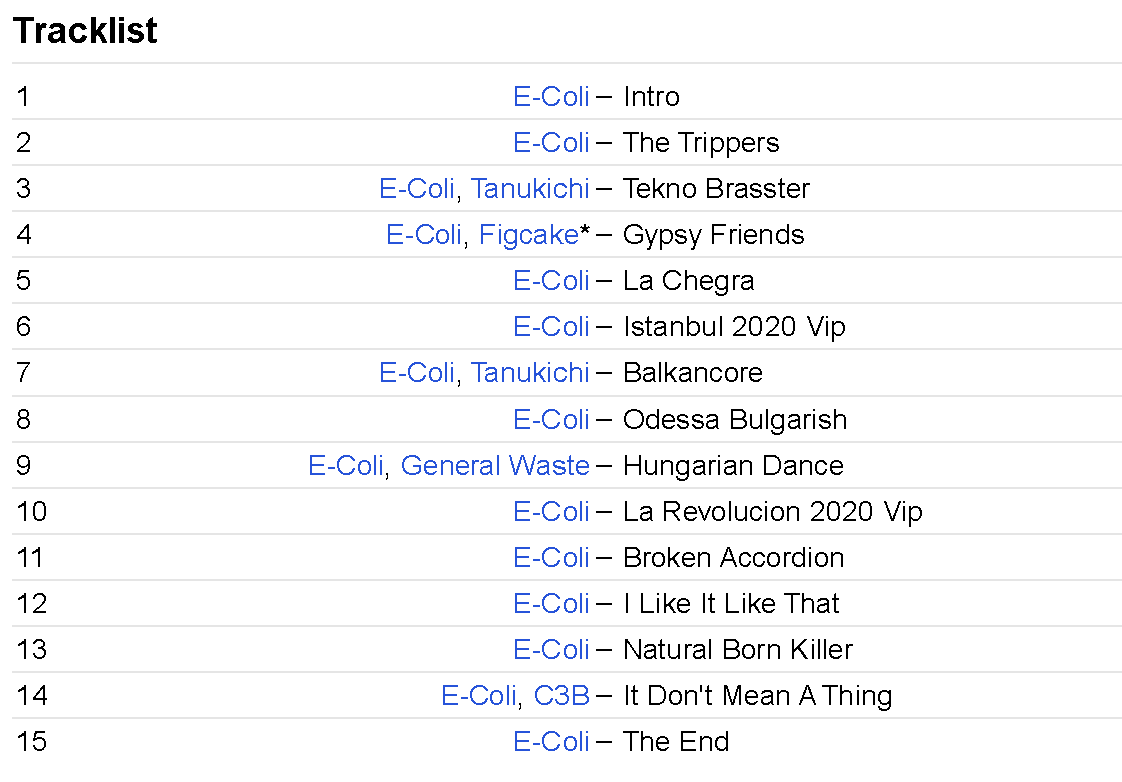Click E-Coli link on Gypsy Friends row
The image size is (1122, 782).
[x=424, y=235]
